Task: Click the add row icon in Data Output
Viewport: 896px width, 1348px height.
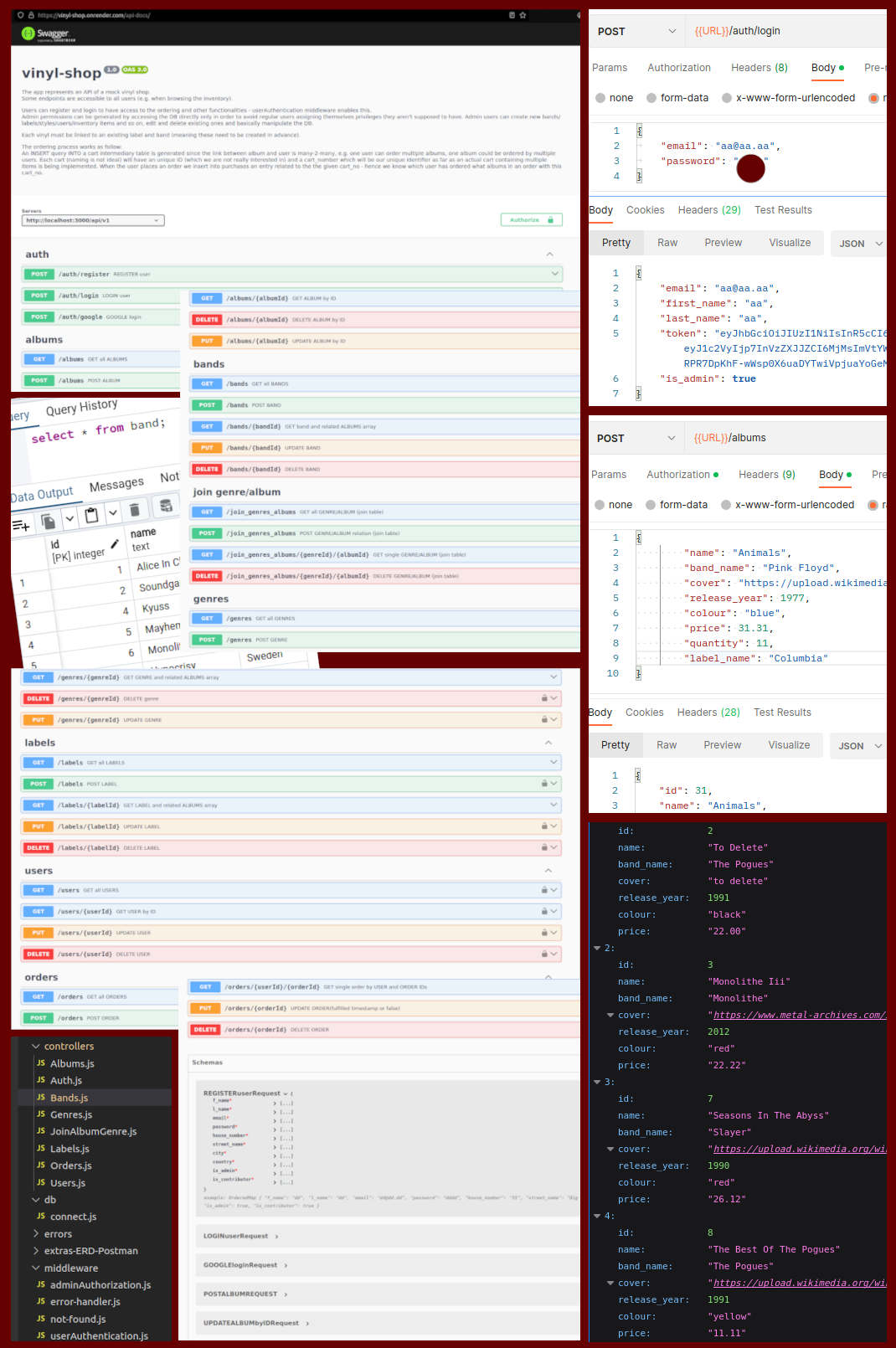Action: click(21, 526)
